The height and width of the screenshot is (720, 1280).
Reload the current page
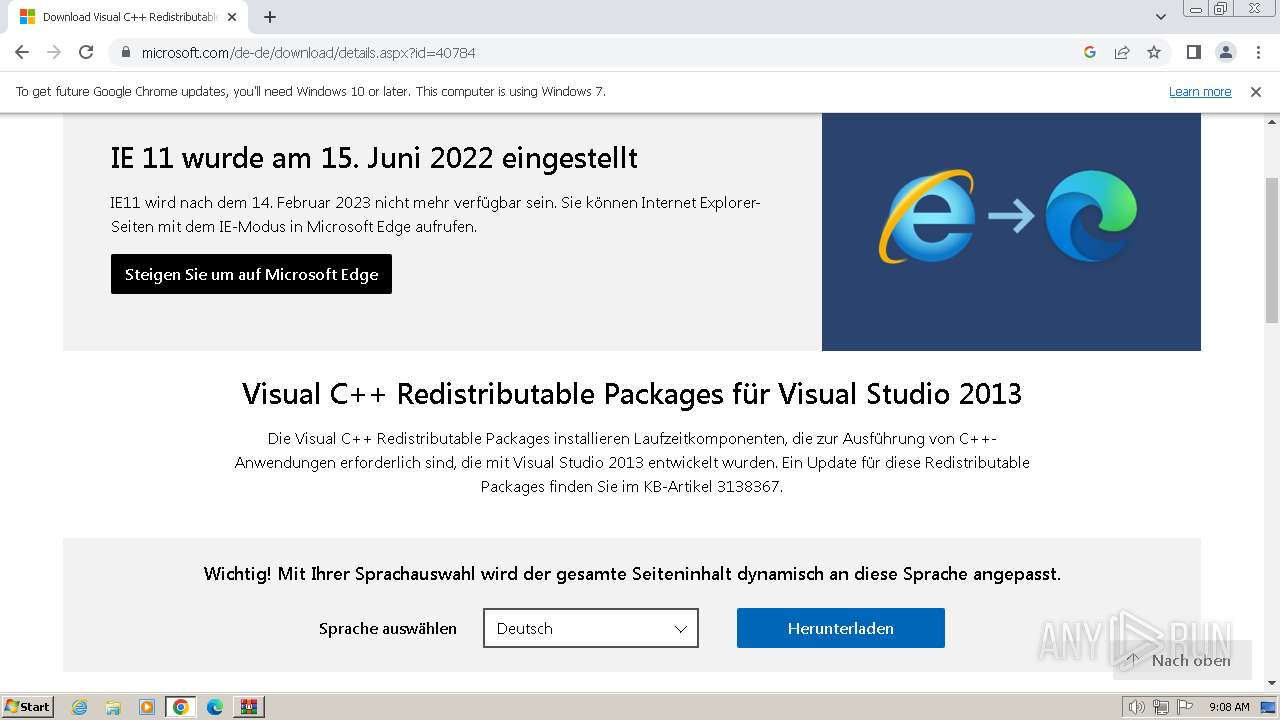click(86, 52)
